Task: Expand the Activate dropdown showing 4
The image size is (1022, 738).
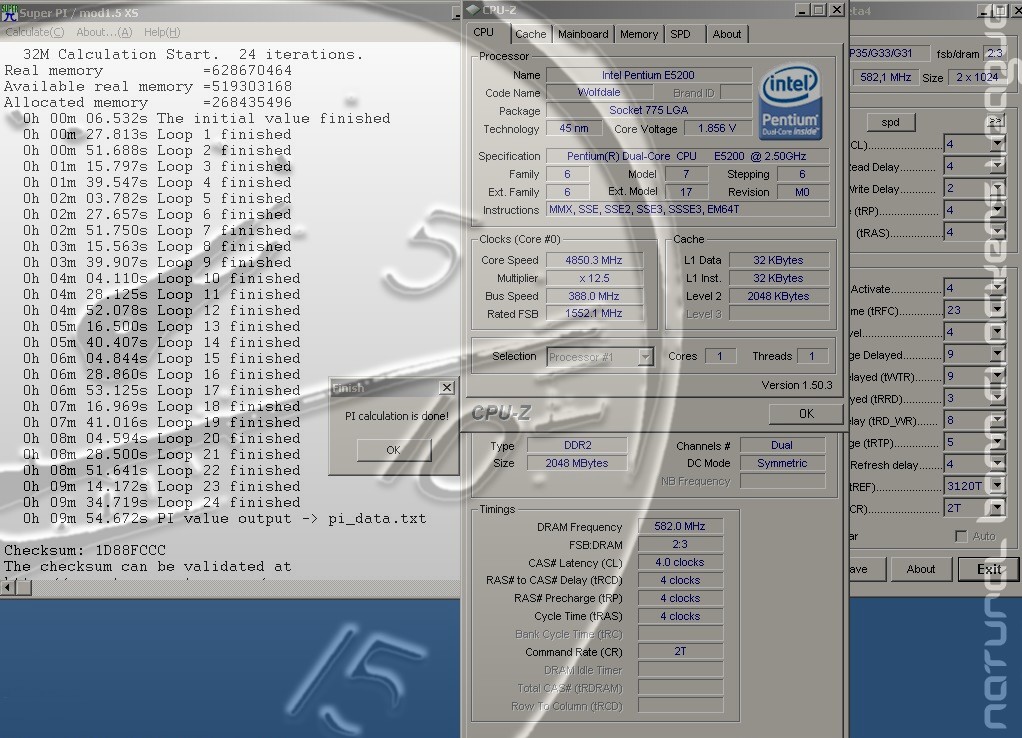Action: [x=997, y=288]
